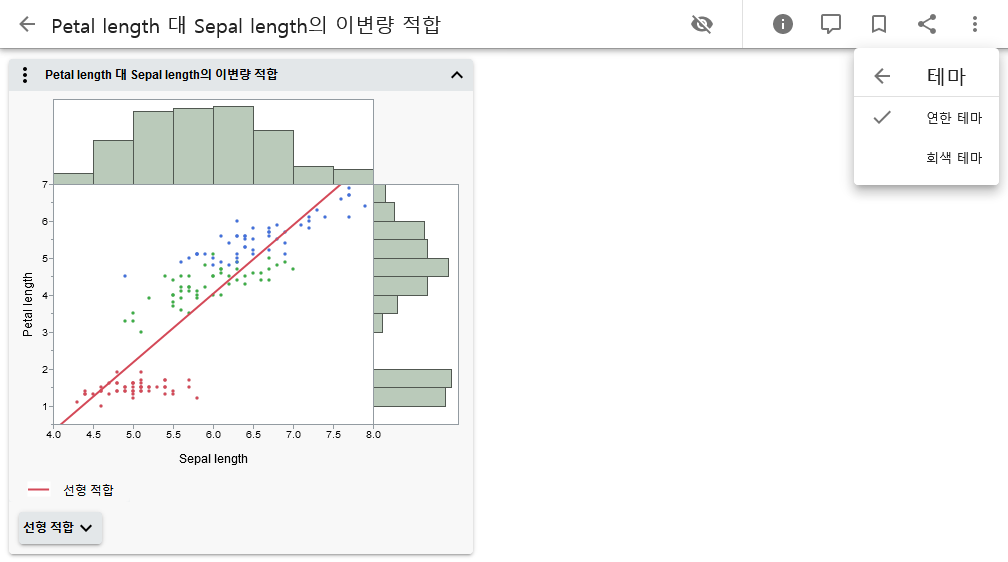The image size is (1008, 562).
Task: Click the checkmark beside 연한 테마
Action: (882, 118)
